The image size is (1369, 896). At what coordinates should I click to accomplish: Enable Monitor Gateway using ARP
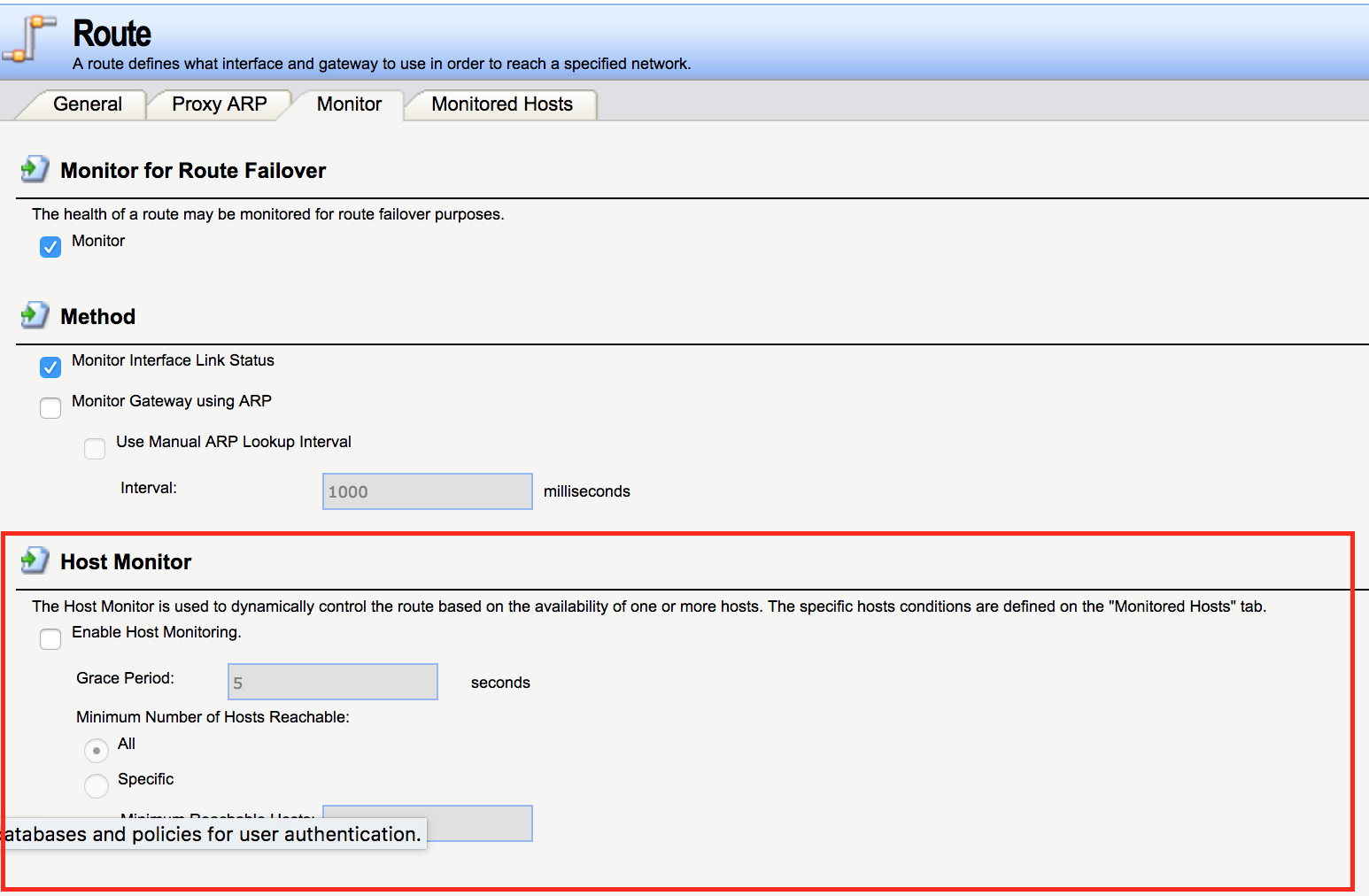50,407
